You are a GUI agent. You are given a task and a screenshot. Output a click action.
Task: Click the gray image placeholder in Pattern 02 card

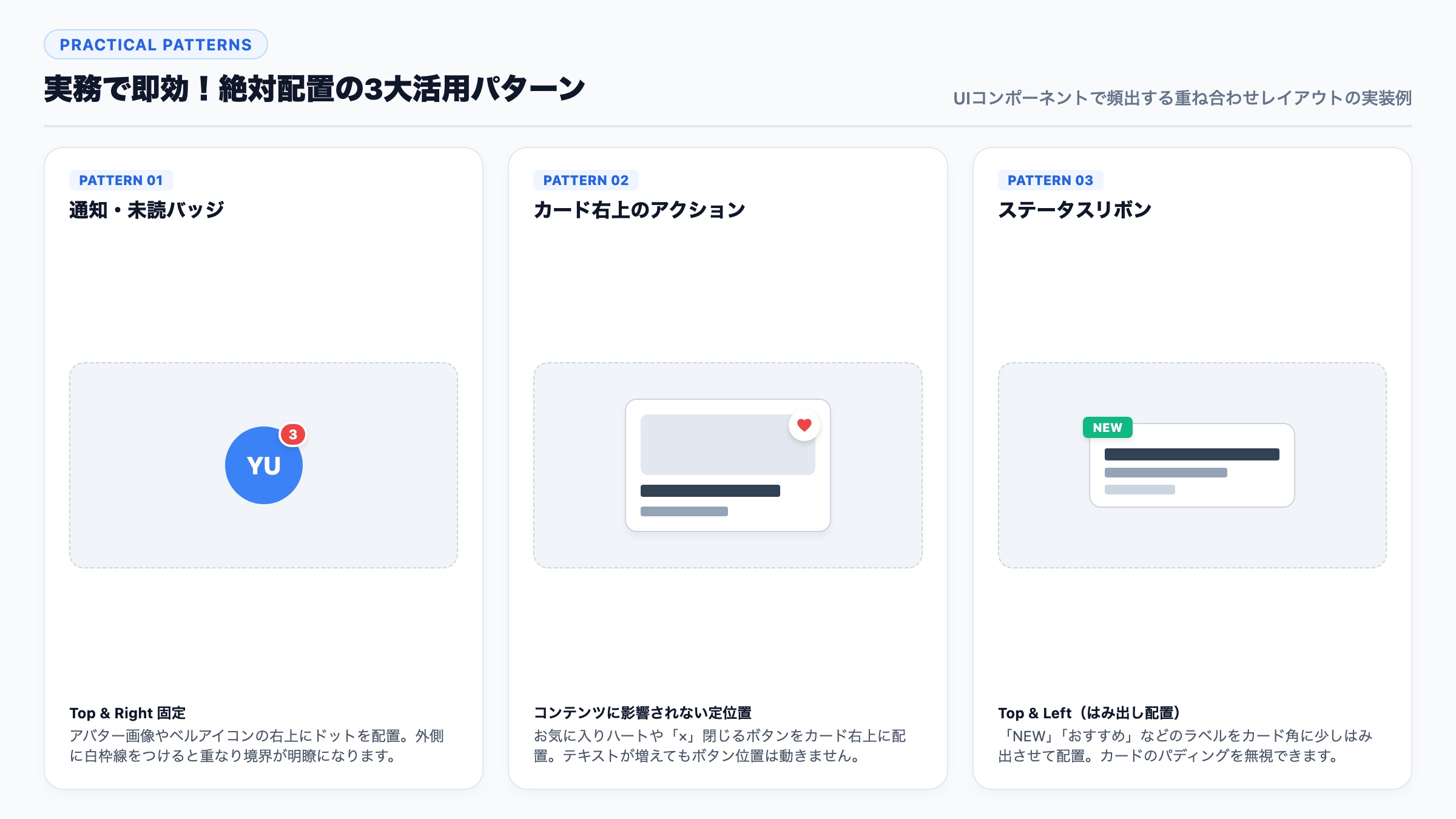tap(727, 445)
